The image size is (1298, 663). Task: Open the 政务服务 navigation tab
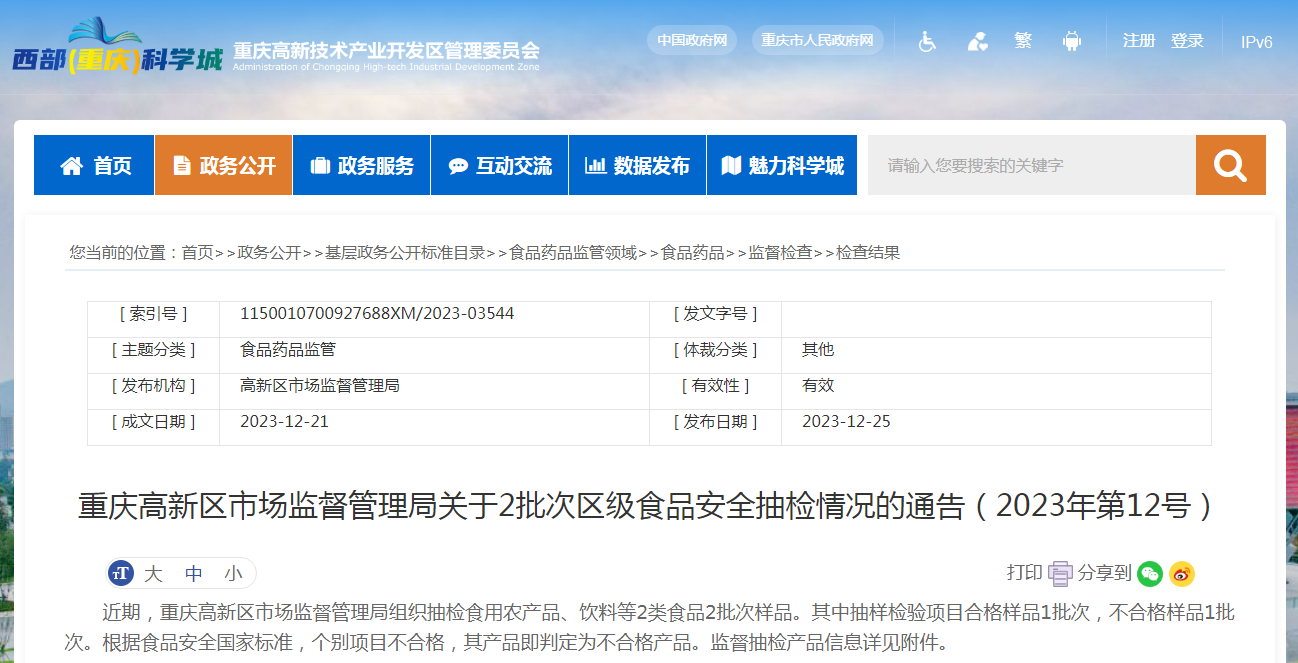(x=361, y=165)
